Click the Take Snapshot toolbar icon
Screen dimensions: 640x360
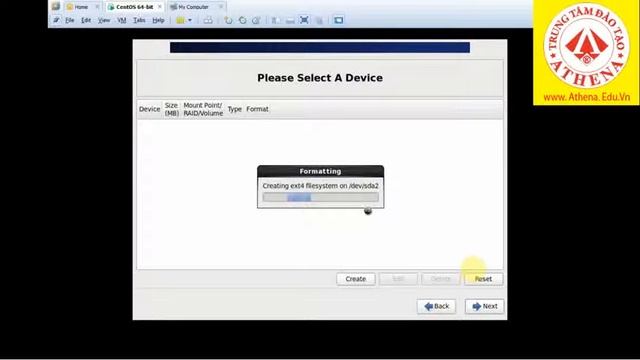click(x=228, y=20)
